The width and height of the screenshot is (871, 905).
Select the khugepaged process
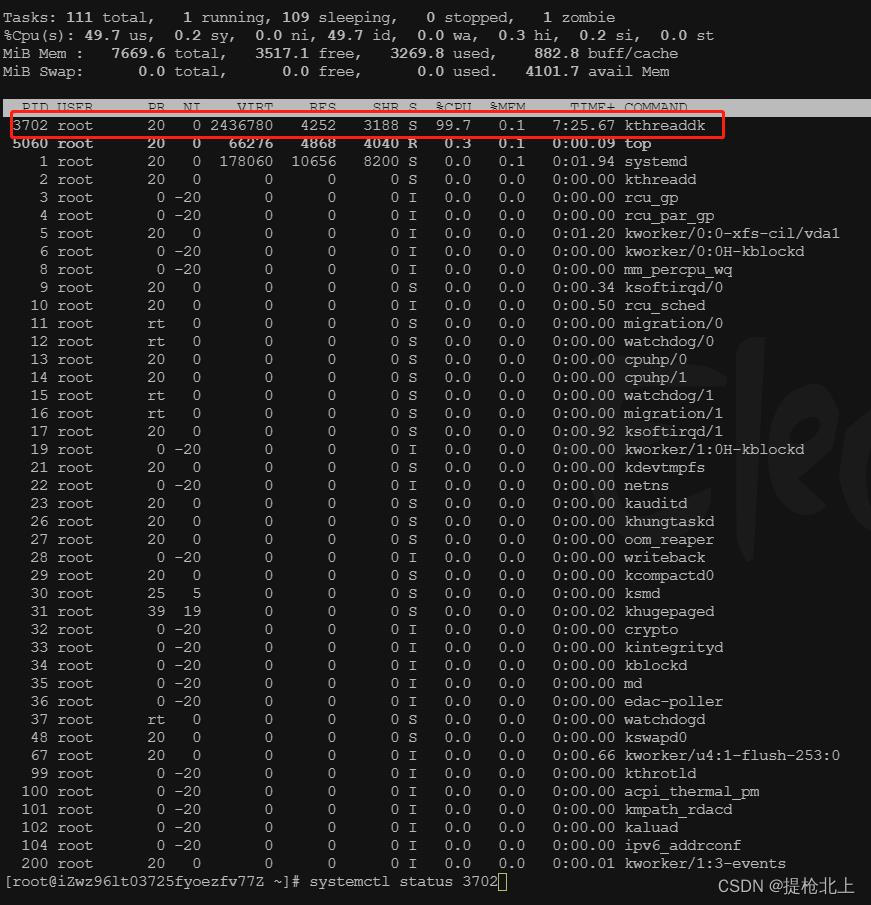click(669, 612)
